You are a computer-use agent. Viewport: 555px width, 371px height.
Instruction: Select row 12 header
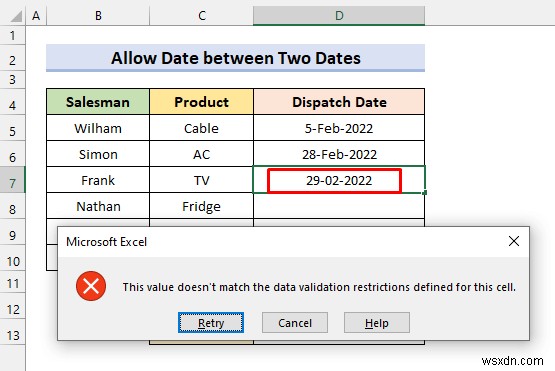[12, 307]
